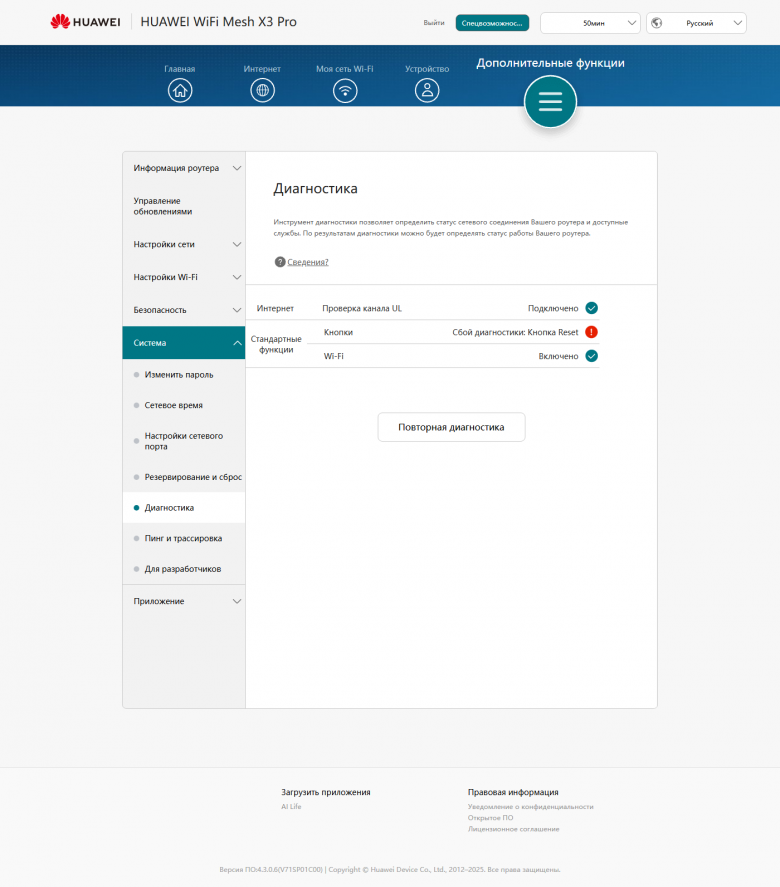Click the Диагностика page heading
780x887 pixels.
316,188
